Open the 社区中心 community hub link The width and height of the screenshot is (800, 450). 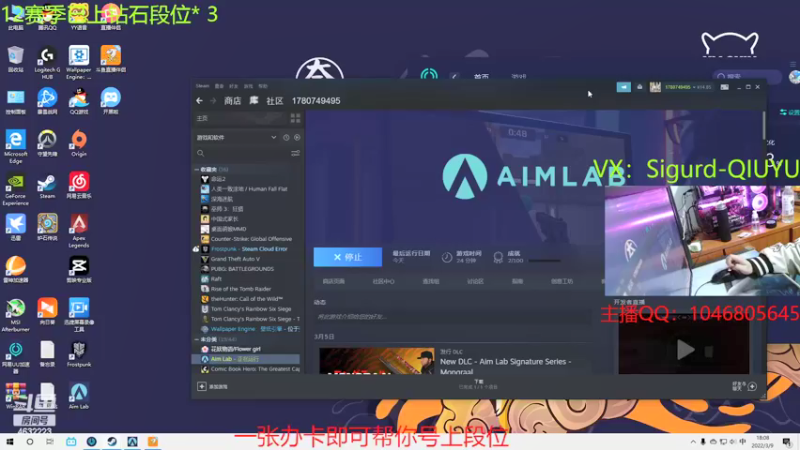pos(383,281)
